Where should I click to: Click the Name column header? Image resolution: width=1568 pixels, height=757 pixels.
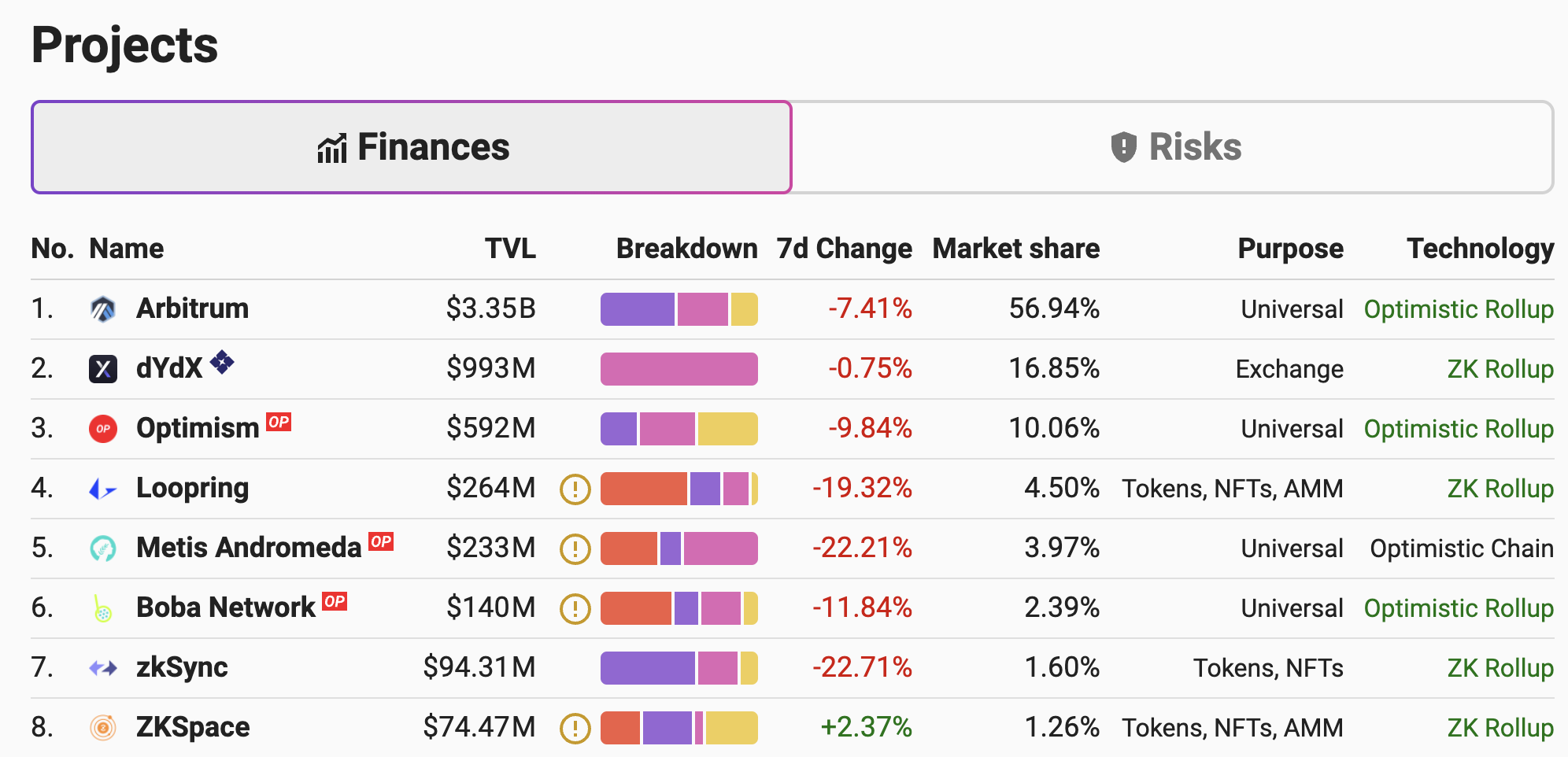click(127, 249)
